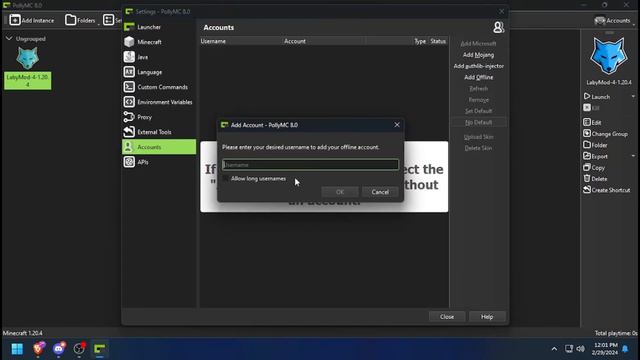The width and height of the screenshot is (640, 360).
Task: Open the Custom Commands settings page
Action: coord(159,87)
